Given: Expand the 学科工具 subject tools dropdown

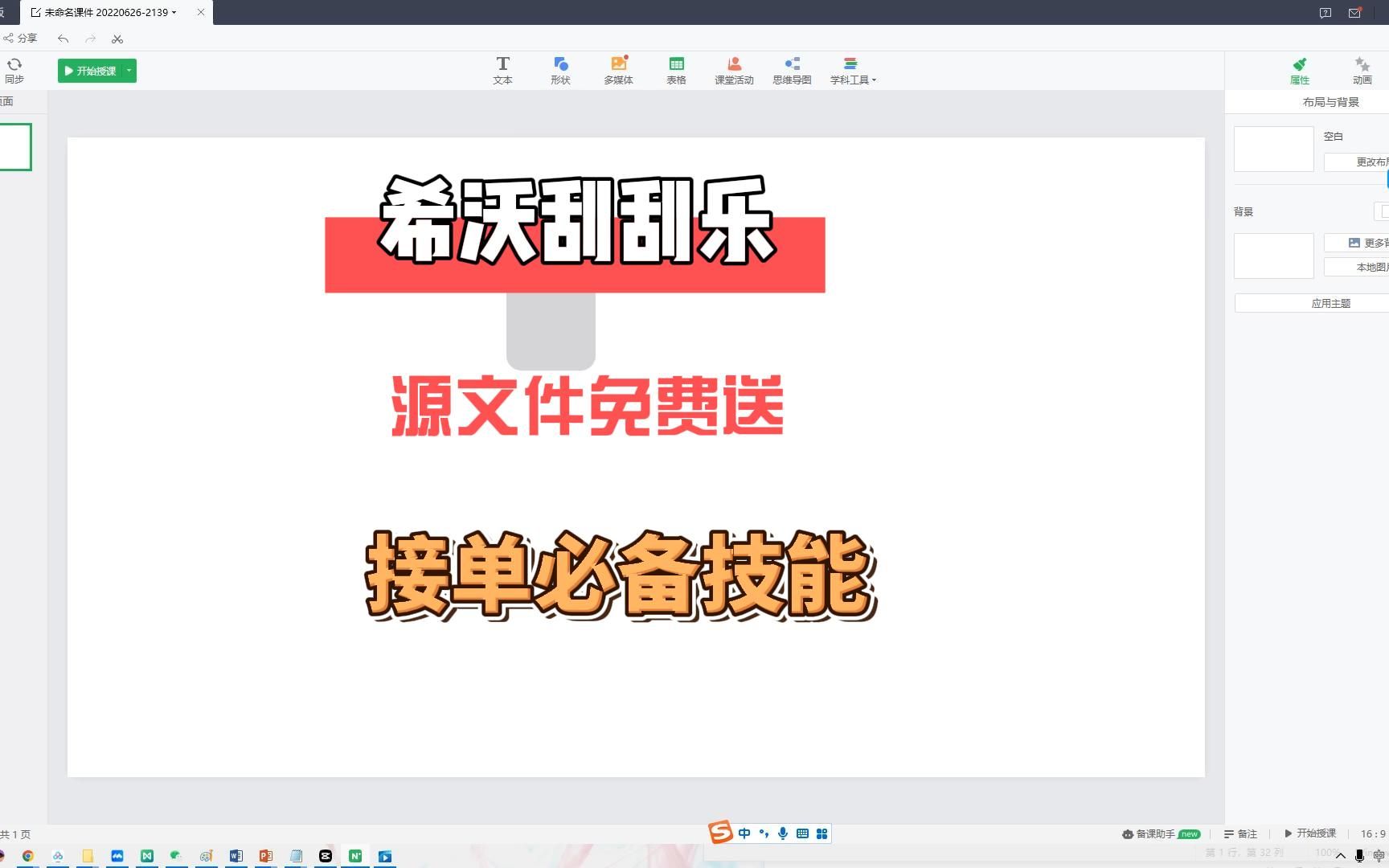Looking at the screenshot, I should [874, 80].
